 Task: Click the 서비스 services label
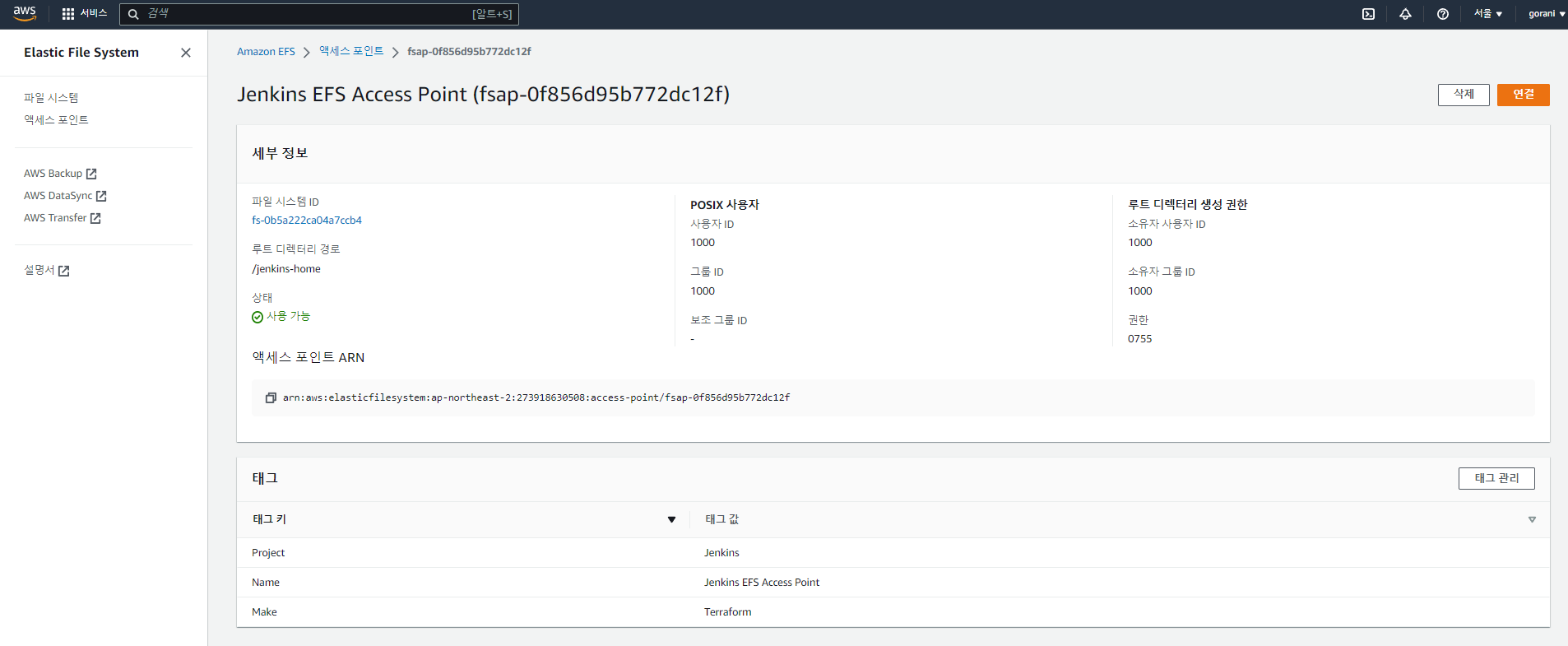94,14
